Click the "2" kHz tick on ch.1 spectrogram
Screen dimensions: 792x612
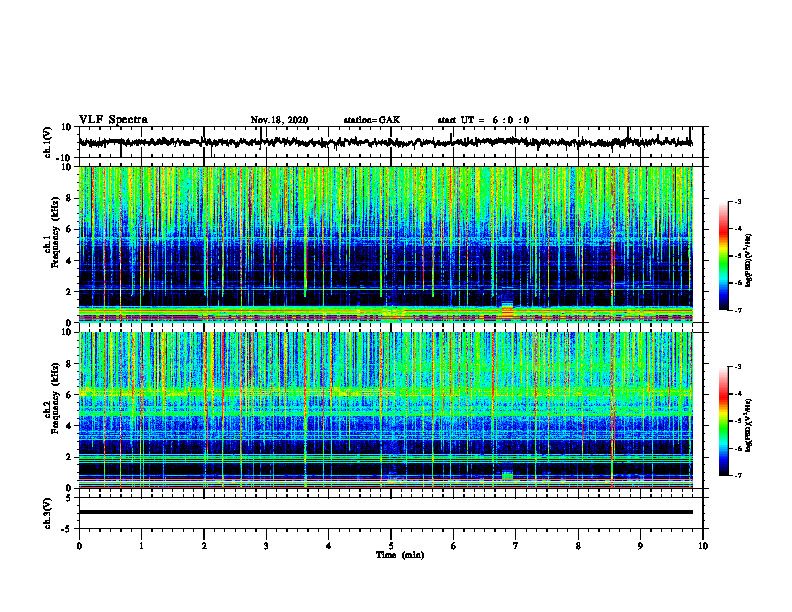point(69,292)
